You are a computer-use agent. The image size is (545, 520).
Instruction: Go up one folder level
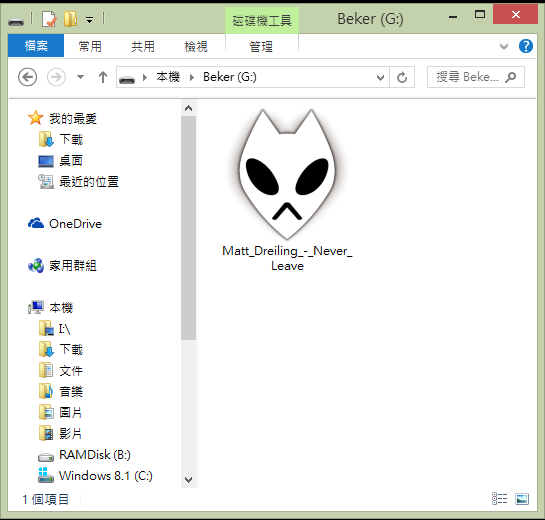[x=103, y=77]
